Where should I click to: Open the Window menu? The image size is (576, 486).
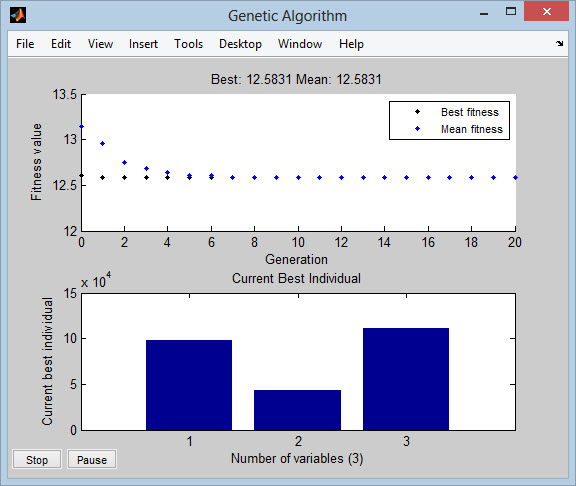[300, 44]
